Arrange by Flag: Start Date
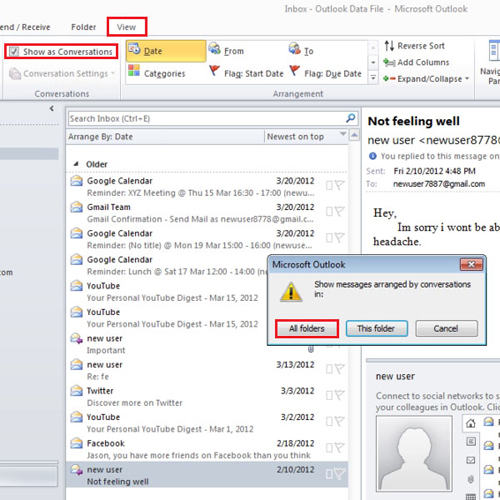The width and height of the screenshot is (500, 500). [246, 73]
